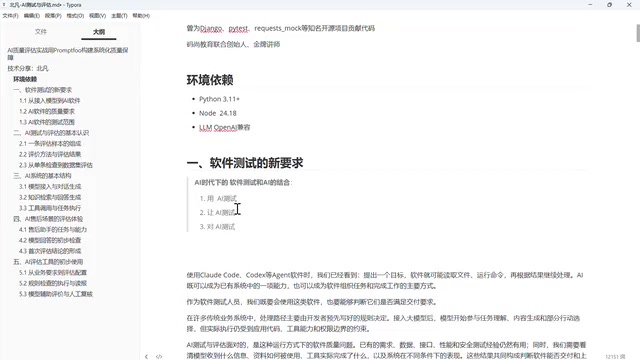Viewport: 640px width, 360px height.
Task: Click the vertical scrollbar thumb
Action: [638, 33]
